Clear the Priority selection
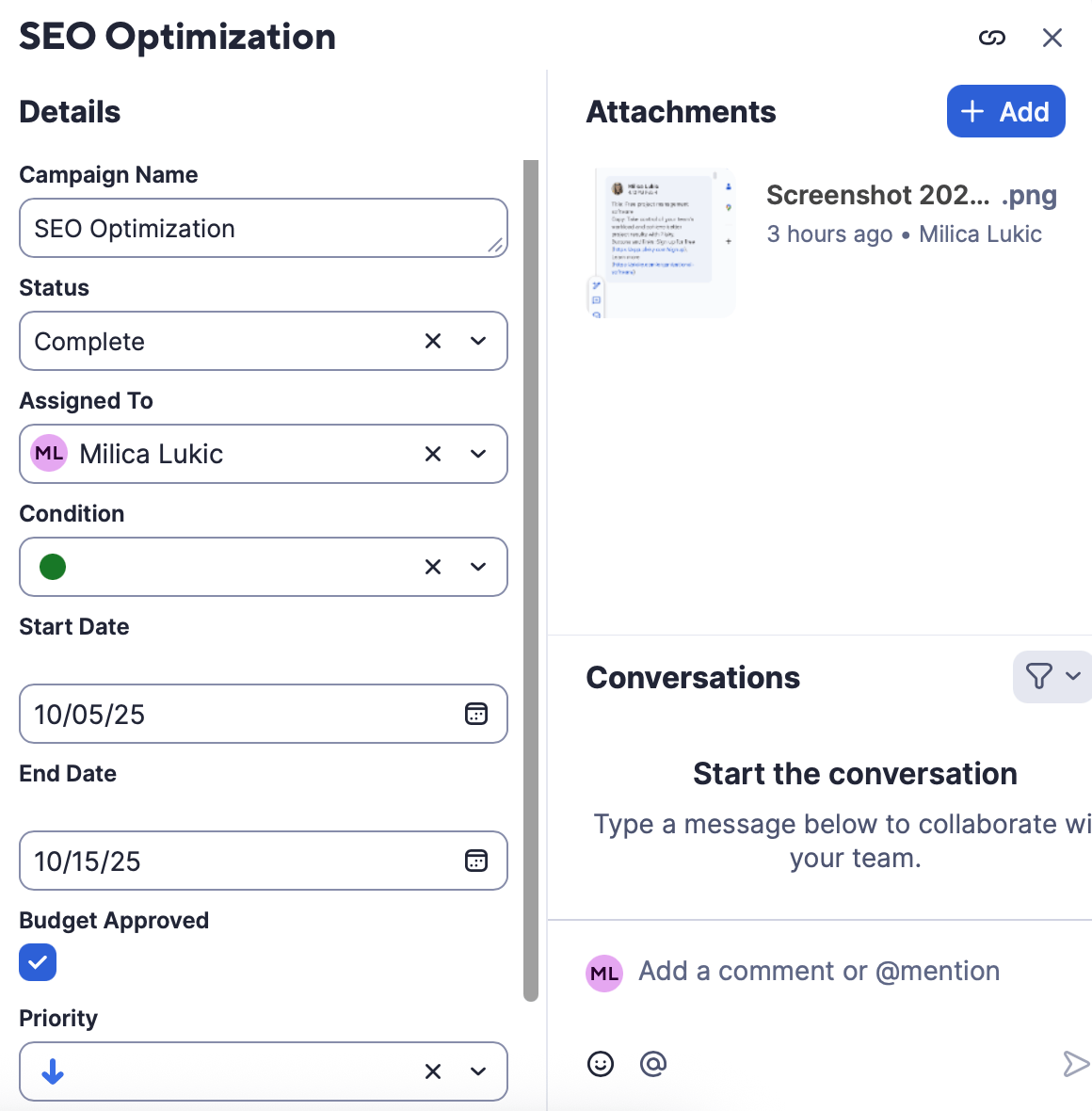1092x1111 pixels. click(433, 1071)
